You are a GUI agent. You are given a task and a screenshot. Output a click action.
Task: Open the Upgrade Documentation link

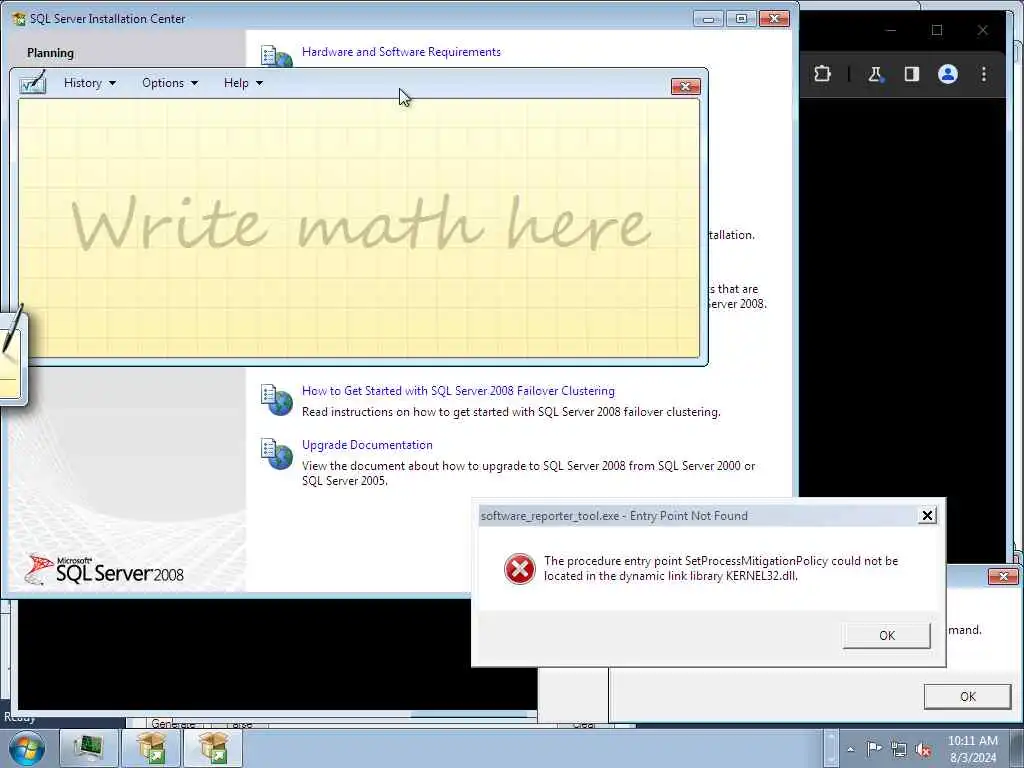[x=367, y=445]
